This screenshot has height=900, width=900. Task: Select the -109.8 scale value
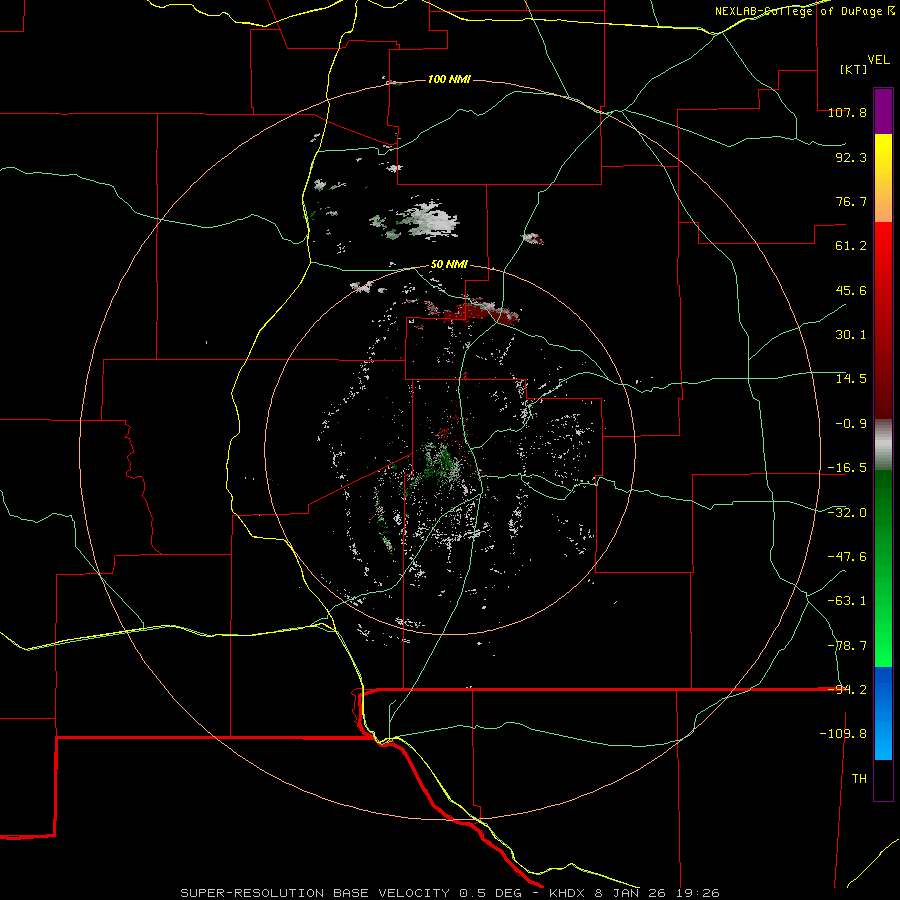(x=843, y=734)
